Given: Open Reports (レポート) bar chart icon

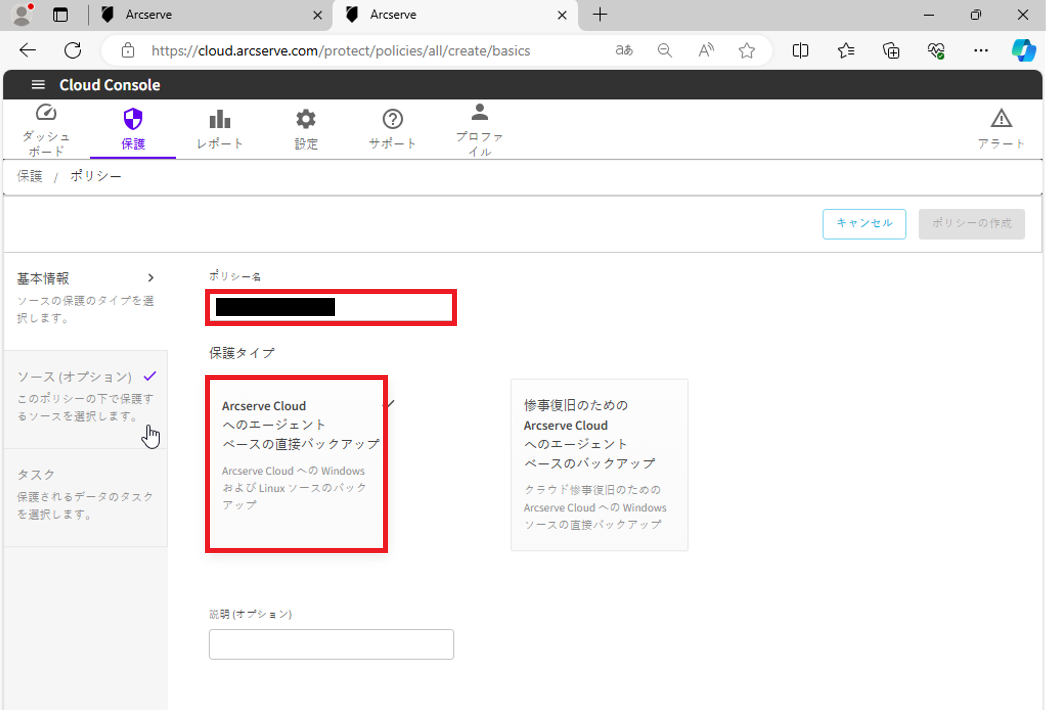Looking at the screenshot, I should [x=220, y=119].
